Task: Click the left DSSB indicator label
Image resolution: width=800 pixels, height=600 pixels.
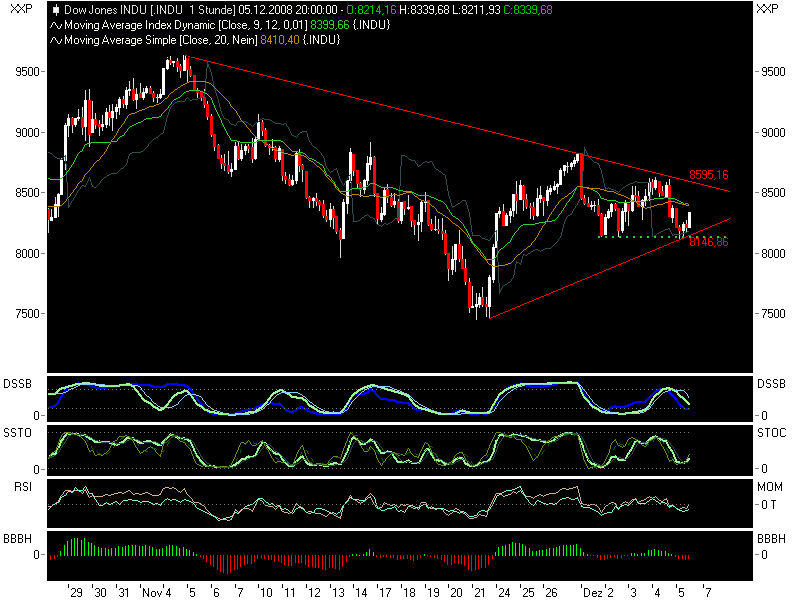Action: pyautogui.click(x=18, y=384)
